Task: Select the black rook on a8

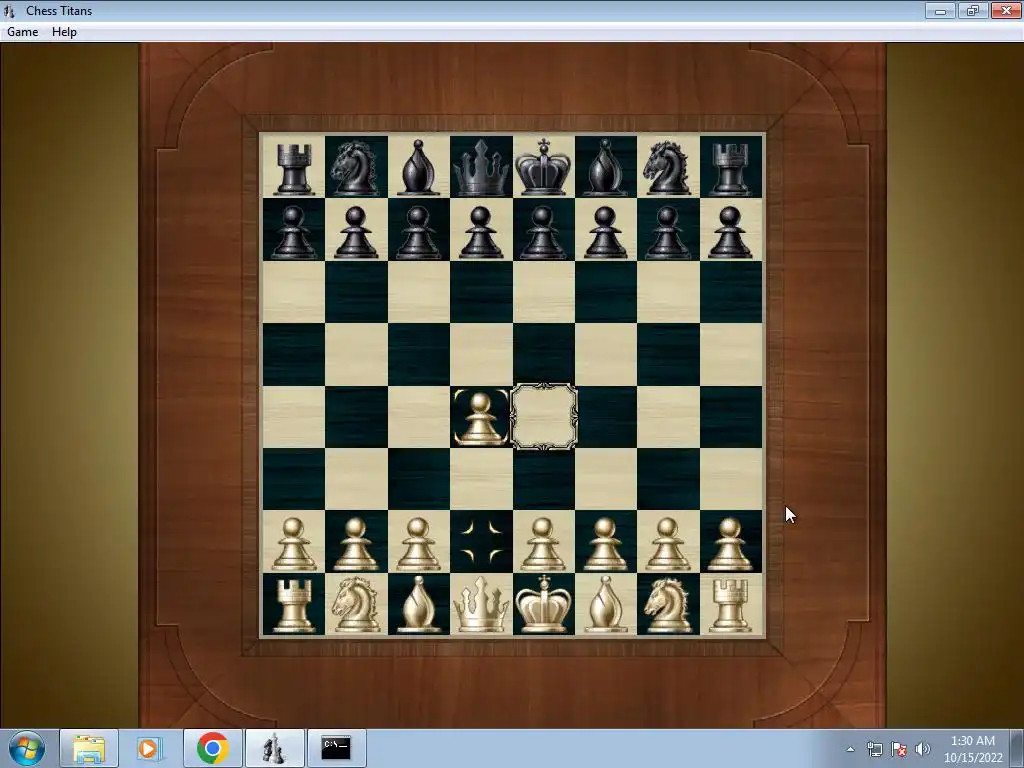Action: 293,167
